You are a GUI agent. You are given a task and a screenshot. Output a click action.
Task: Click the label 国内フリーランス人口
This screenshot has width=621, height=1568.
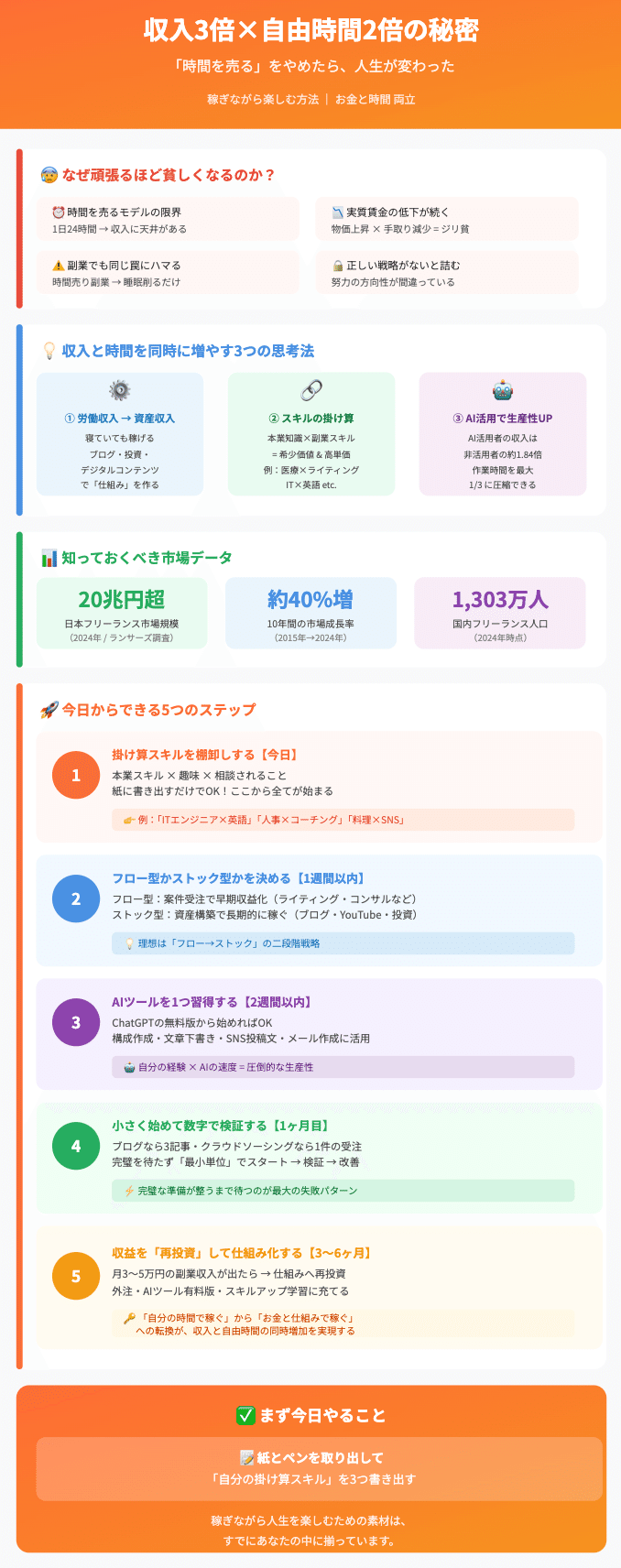tap(500, 624)
